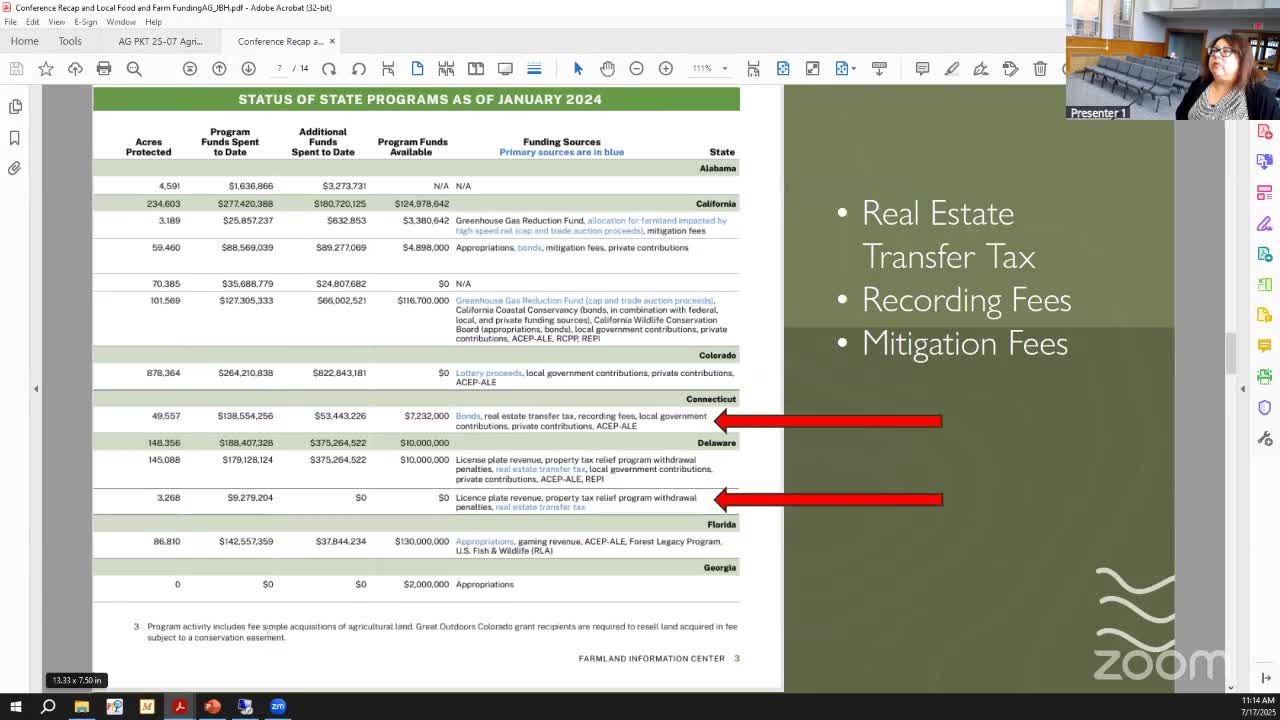Open the Protect shield tool

coord(1264,408)
